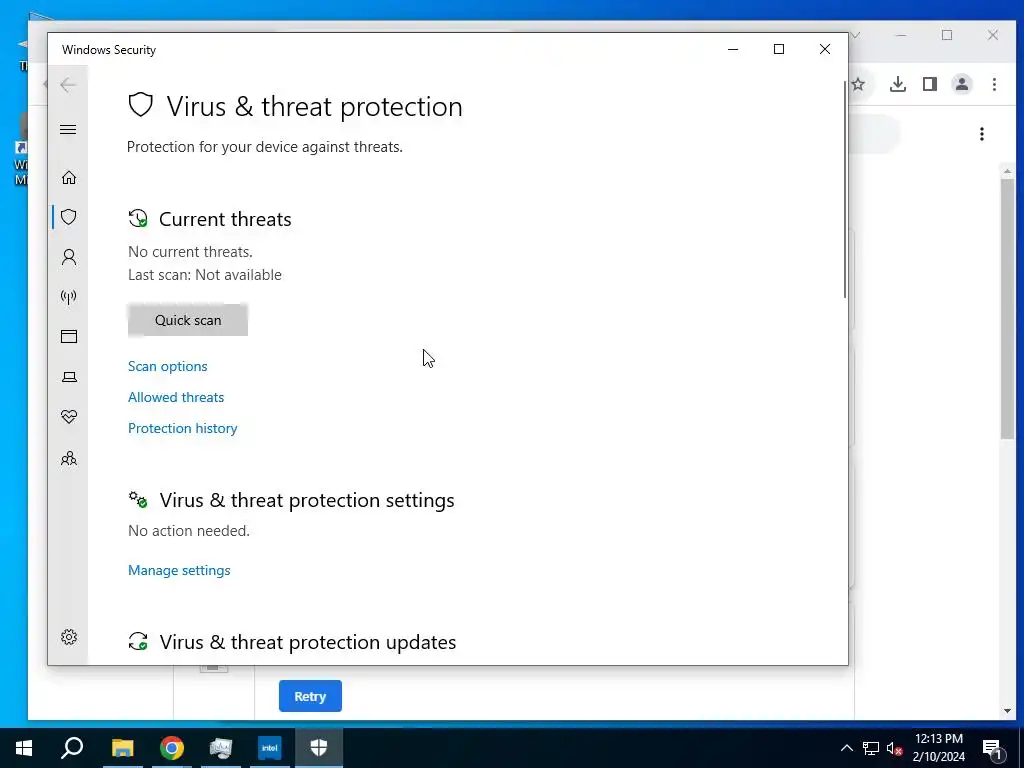Open Device security laptop icon
The image size is (1024, 768).
click(69, 377)
